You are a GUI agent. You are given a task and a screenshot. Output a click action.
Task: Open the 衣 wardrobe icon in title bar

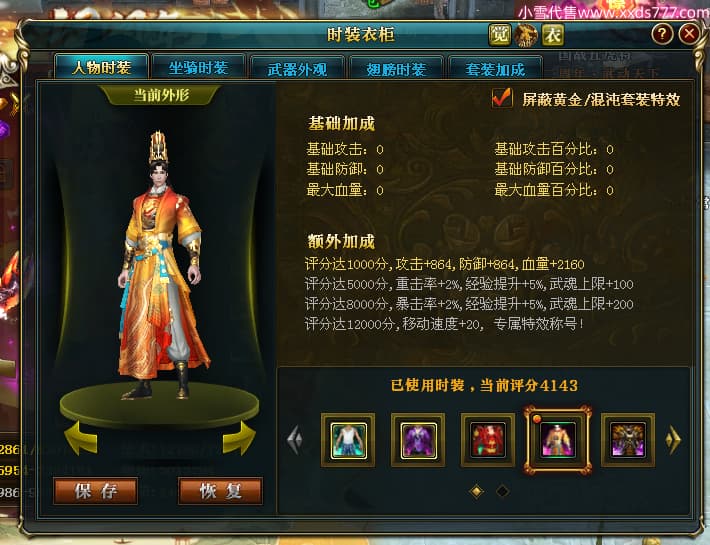coord(552,35)
